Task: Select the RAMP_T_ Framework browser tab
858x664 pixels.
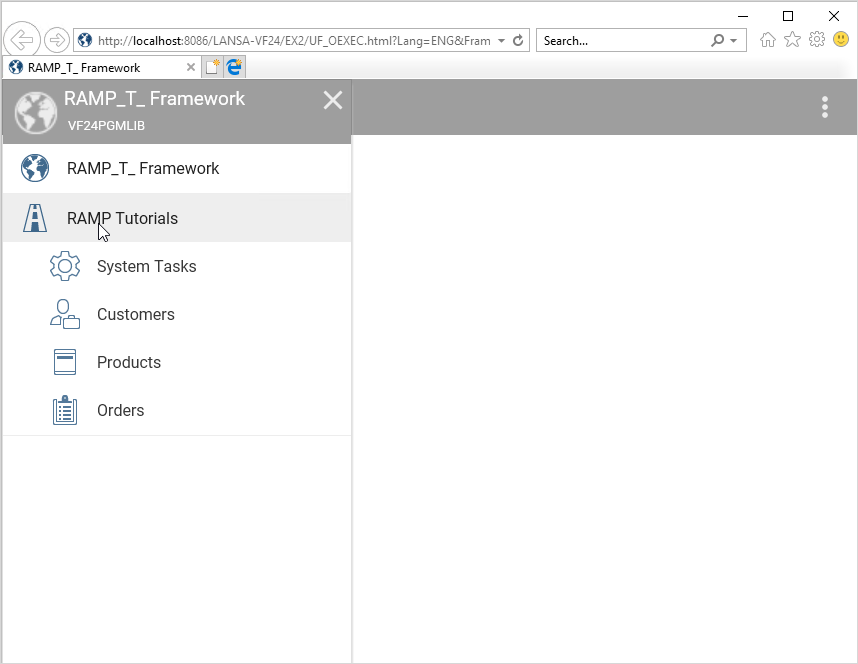Action: (102, 67)
